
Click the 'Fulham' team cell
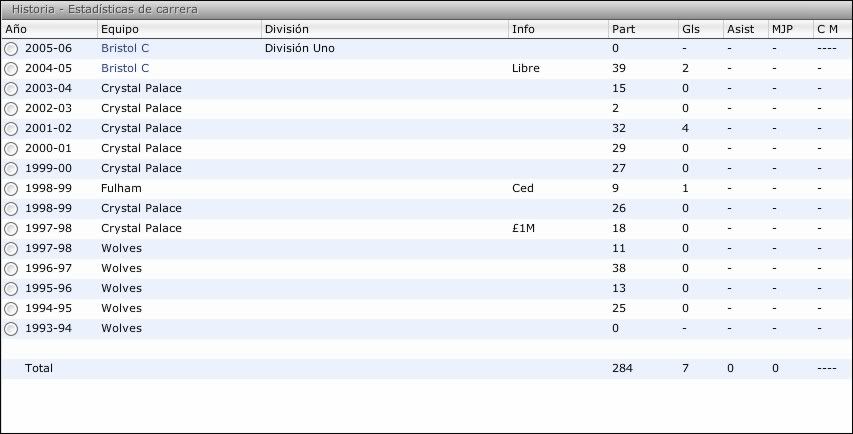point(121,188)
